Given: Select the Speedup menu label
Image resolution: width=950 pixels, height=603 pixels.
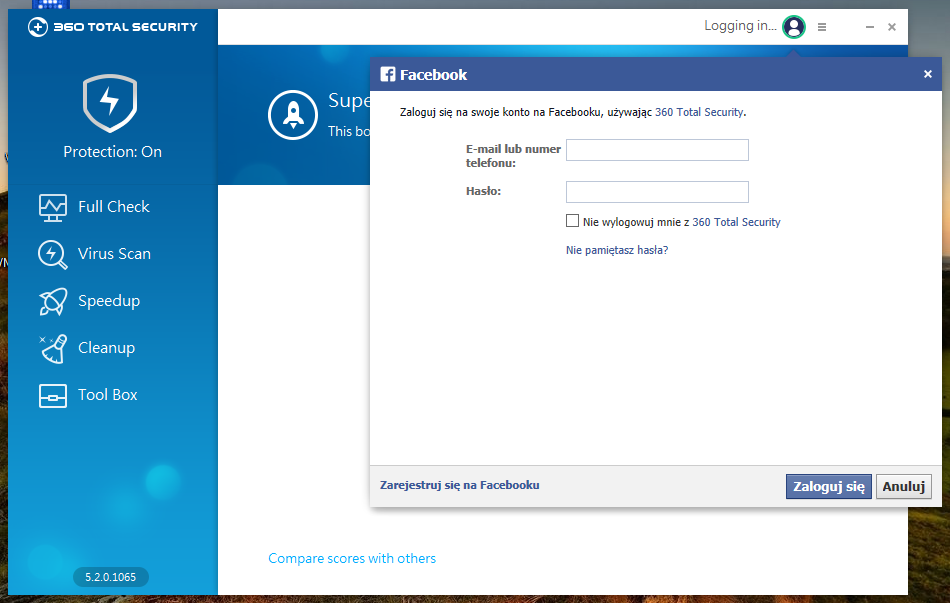Looking at the screenshot, I should pos(109,301).
